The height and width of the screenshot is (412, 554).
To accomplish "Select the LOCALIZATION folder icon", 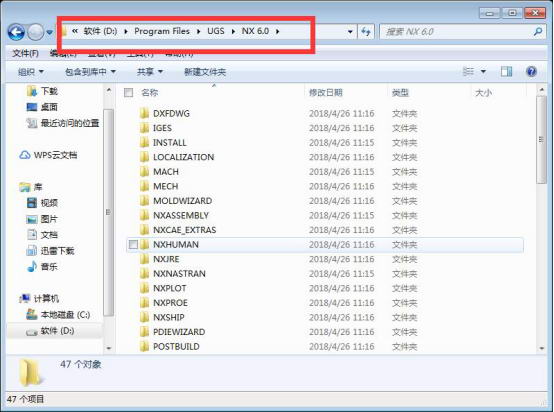I will coord(144,157).
